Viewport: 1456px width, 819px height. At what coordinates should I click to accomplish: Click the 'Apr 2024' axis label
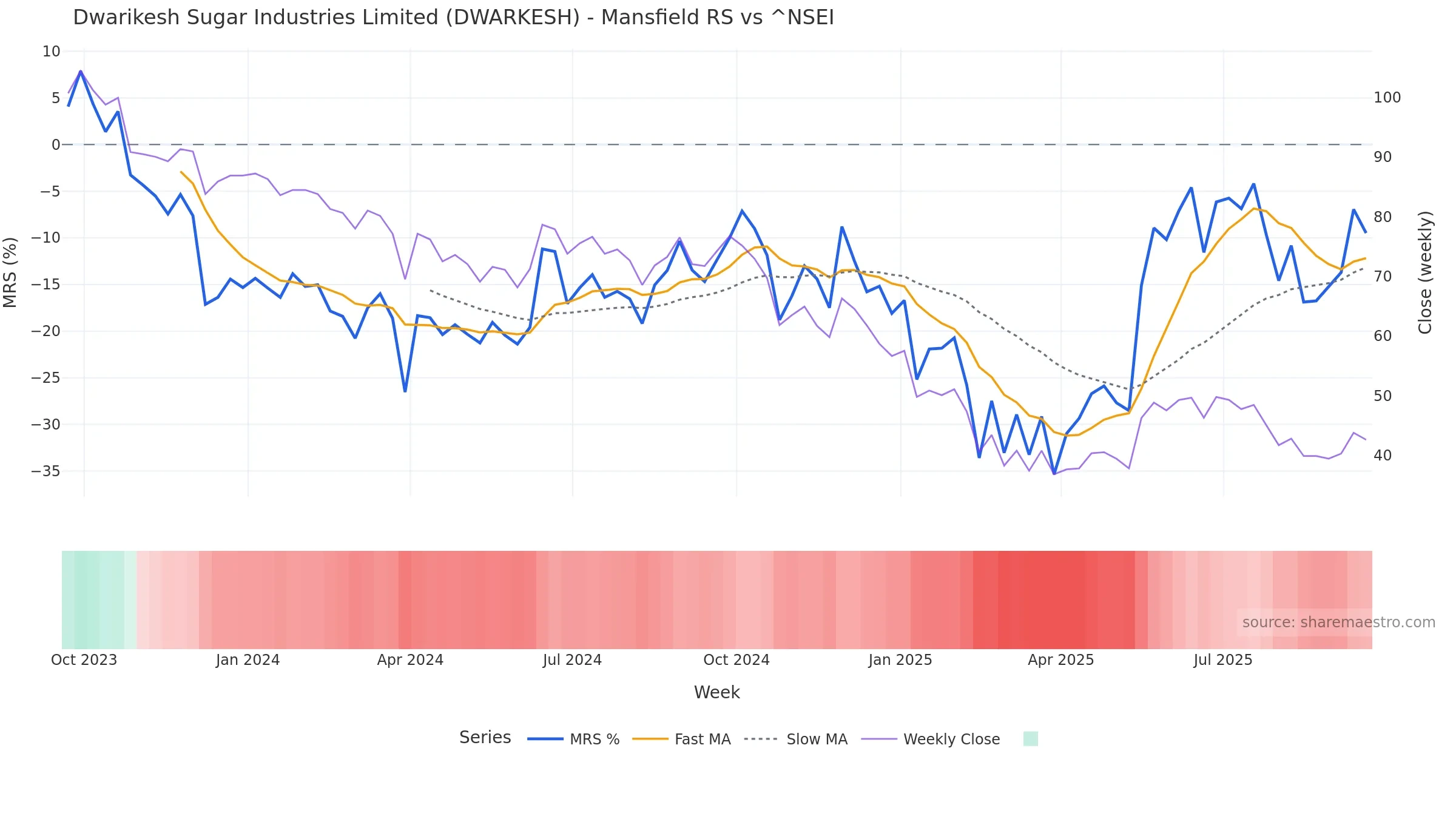(410, 660)
